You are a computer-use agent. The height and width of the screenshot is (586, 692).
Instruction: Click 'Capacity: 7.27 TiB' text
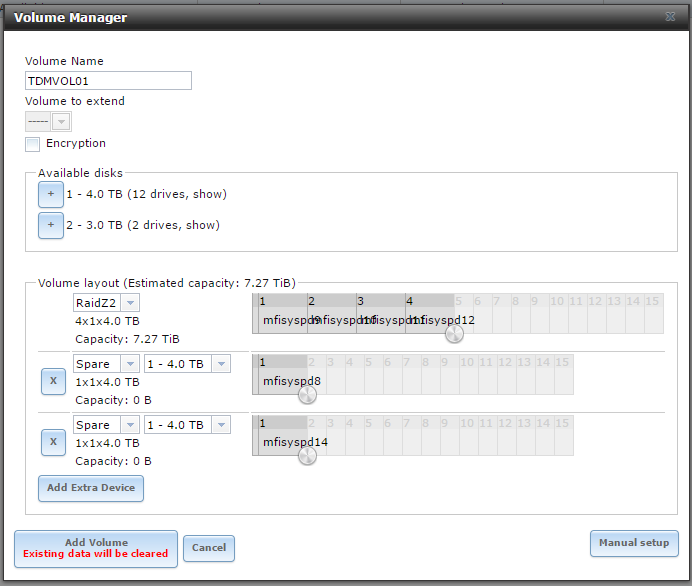pos(127,339)
